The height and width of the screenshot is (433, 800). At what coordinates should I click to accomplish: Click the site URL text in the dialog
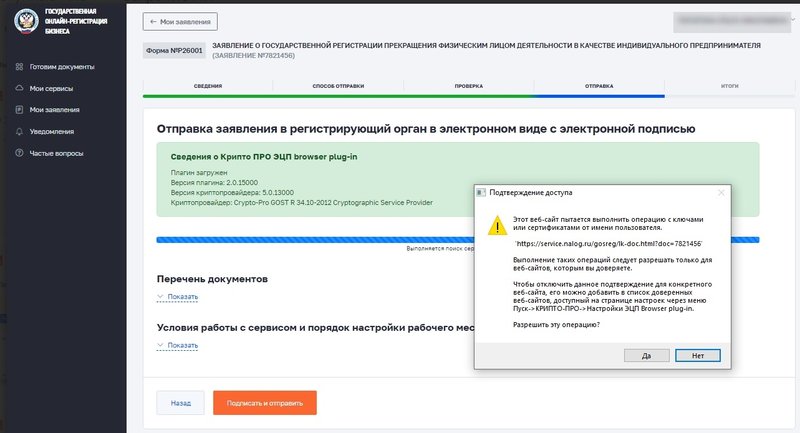[x=608, y=244]
